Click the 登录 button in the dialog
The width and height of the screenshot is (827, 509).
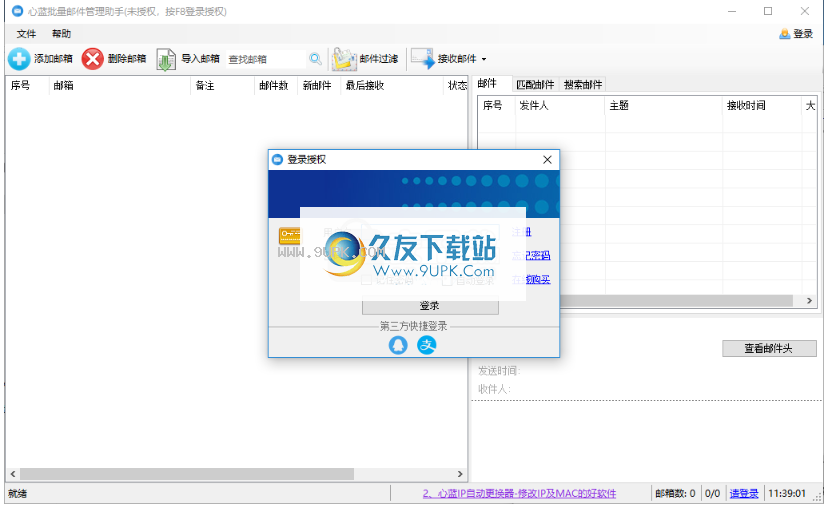(x=430, y=306)
